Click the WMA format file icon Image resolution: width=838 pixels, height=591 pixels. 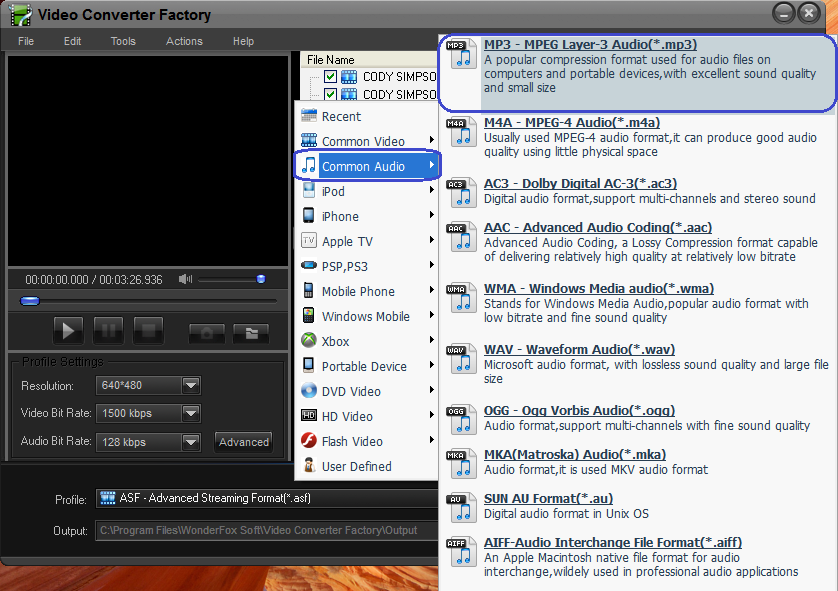point(462,298)
